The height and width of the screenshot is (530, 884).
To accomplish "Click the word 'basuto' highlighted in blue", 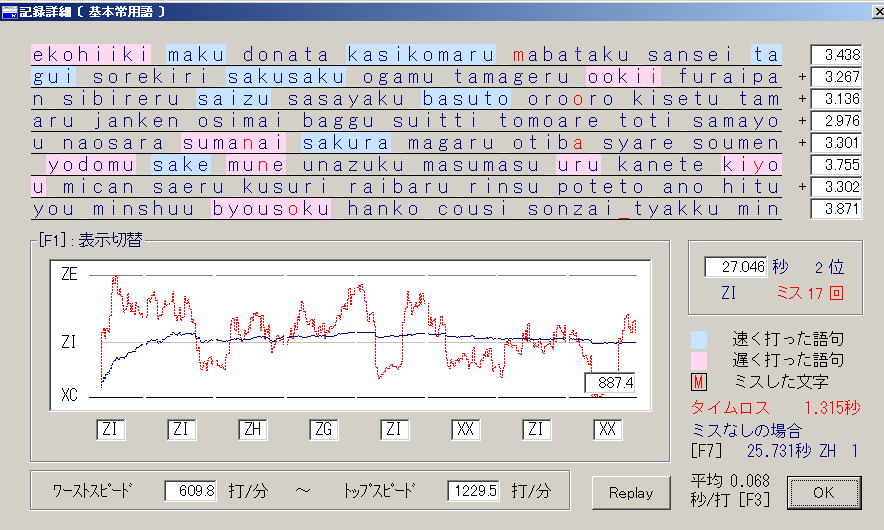I will (x=466, y=99).
